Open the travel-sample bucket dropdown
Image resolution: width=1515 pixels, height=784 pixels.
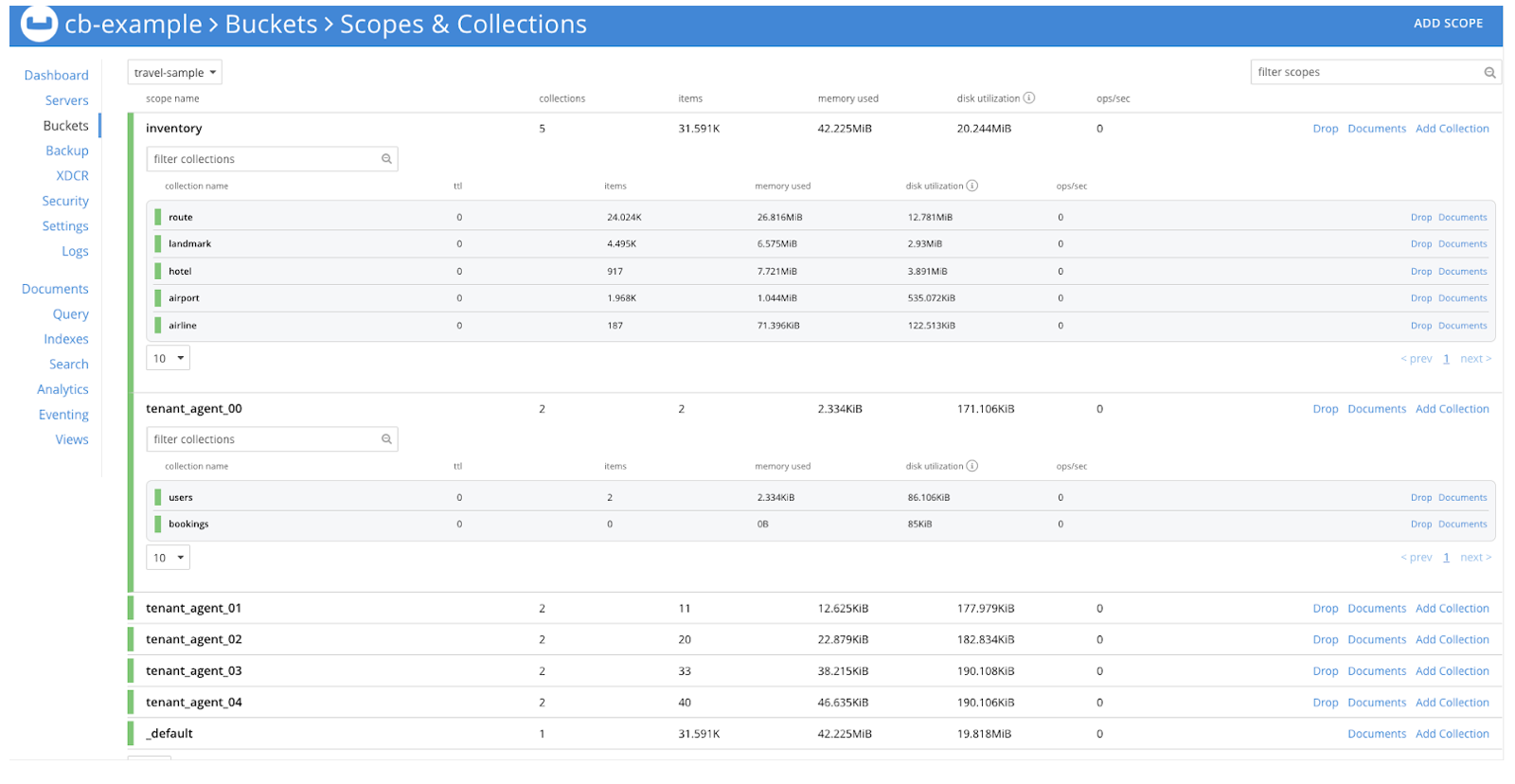pyautogui.click(x=175, y=73)
